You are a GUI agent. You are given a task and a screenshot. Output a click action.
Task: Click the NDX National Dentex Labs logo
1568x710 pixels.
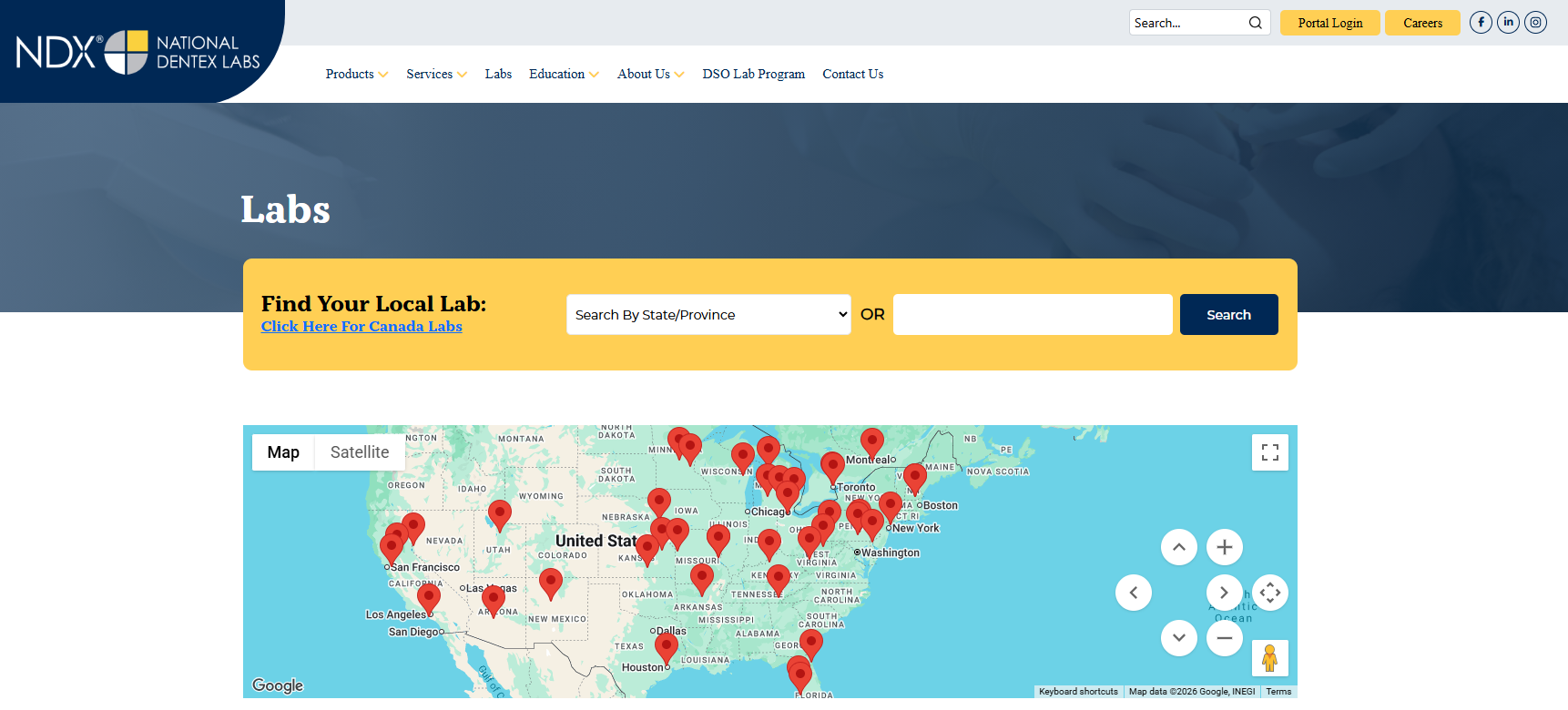click(x=138, y=52)
